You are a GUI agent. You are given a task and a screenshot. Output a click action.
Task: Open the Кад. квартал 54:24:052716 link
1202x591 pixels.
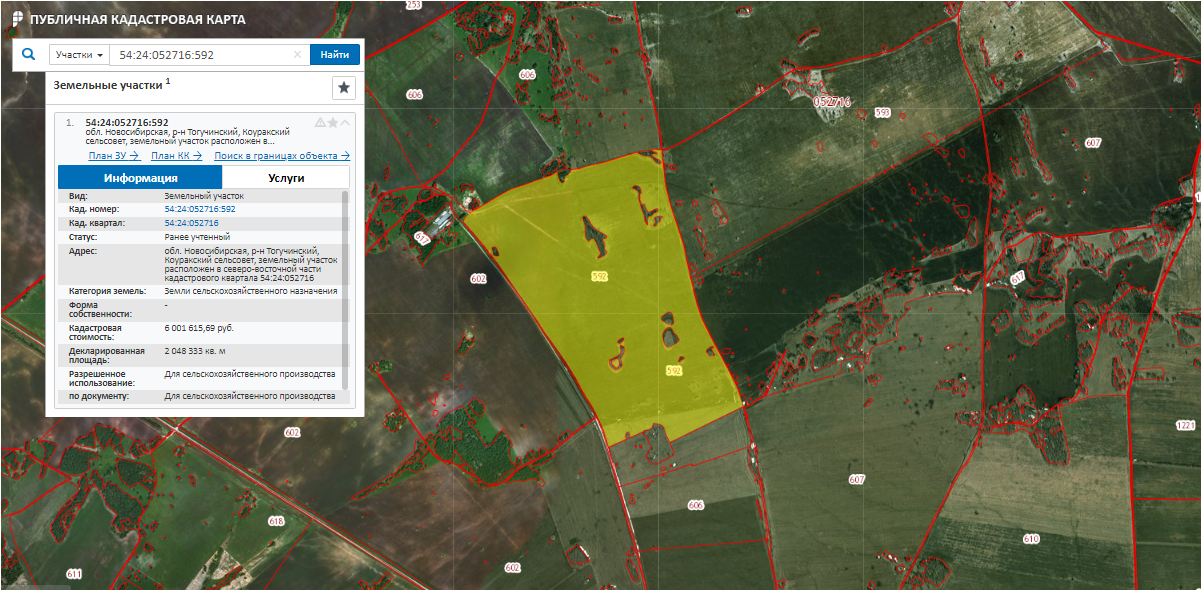click(191, 223)
